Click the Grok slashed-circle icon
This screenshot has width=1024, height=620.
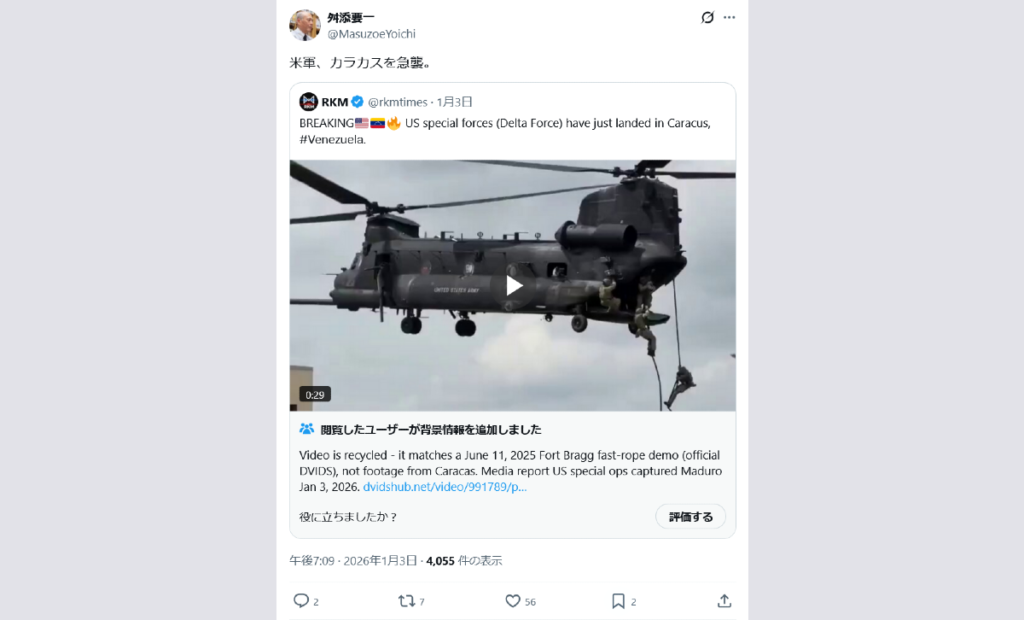(707, 18)
